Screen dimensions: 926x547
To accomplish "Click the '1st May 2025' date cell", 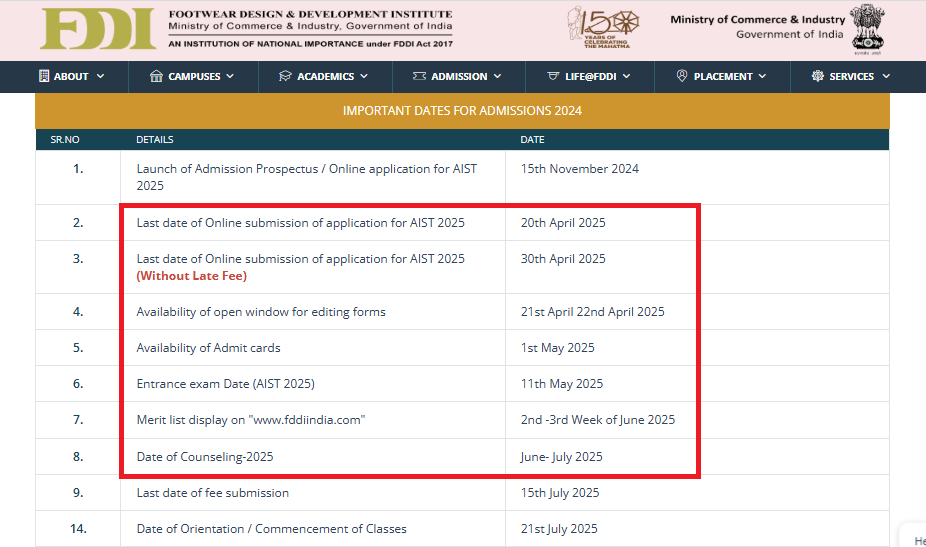I will [x=557, y=348].
